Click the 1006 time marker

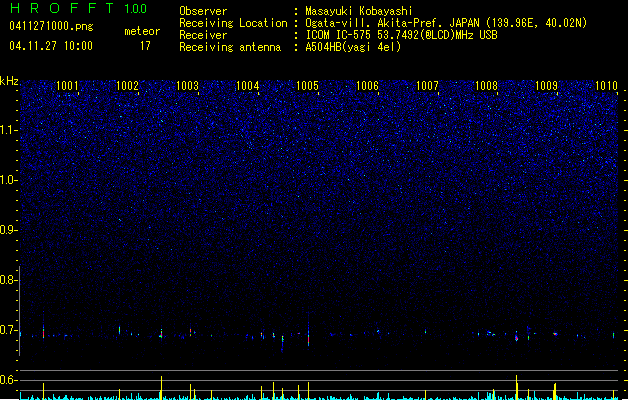[x=367, y=86]
